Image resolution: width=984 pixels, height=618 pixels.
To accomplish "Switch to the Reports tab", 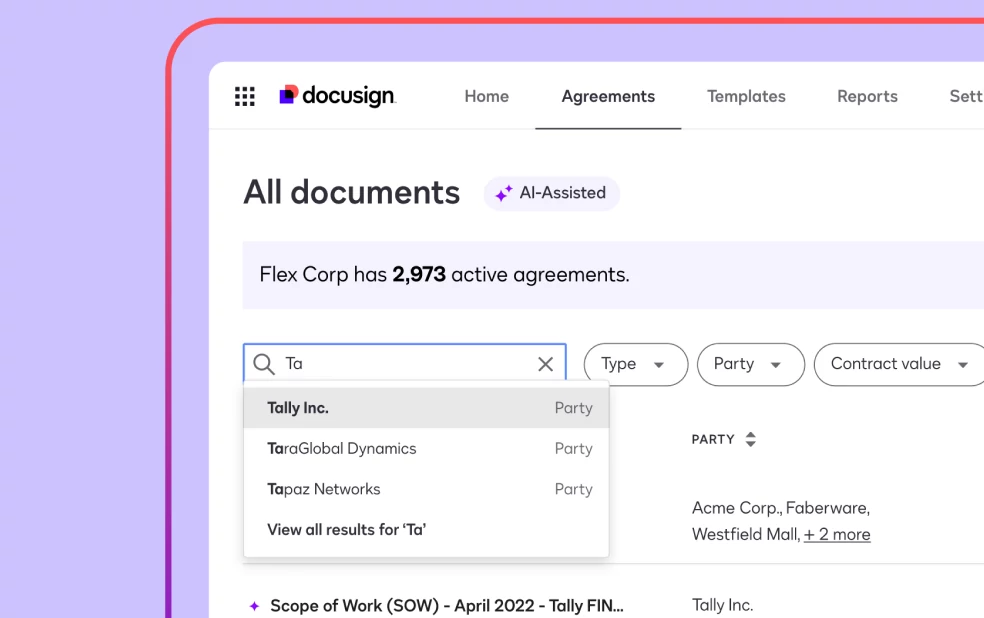I will 867,96.
